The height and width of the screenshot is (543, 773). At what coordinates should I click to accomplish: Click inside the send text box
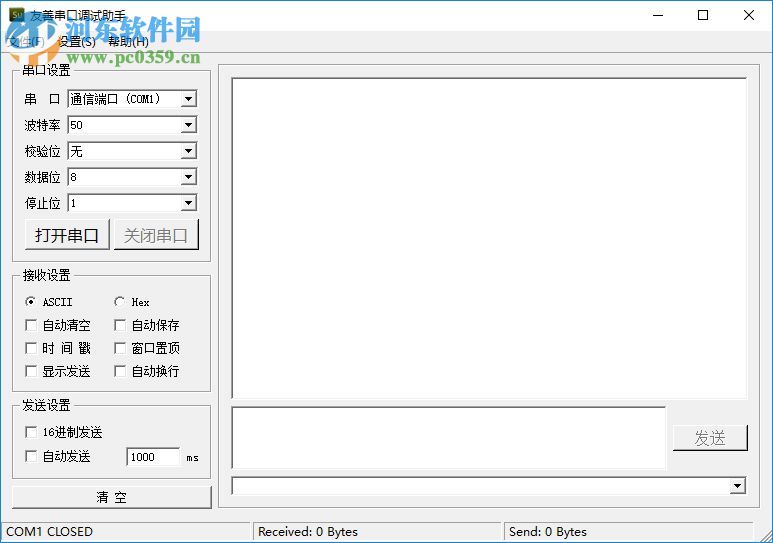449,437
